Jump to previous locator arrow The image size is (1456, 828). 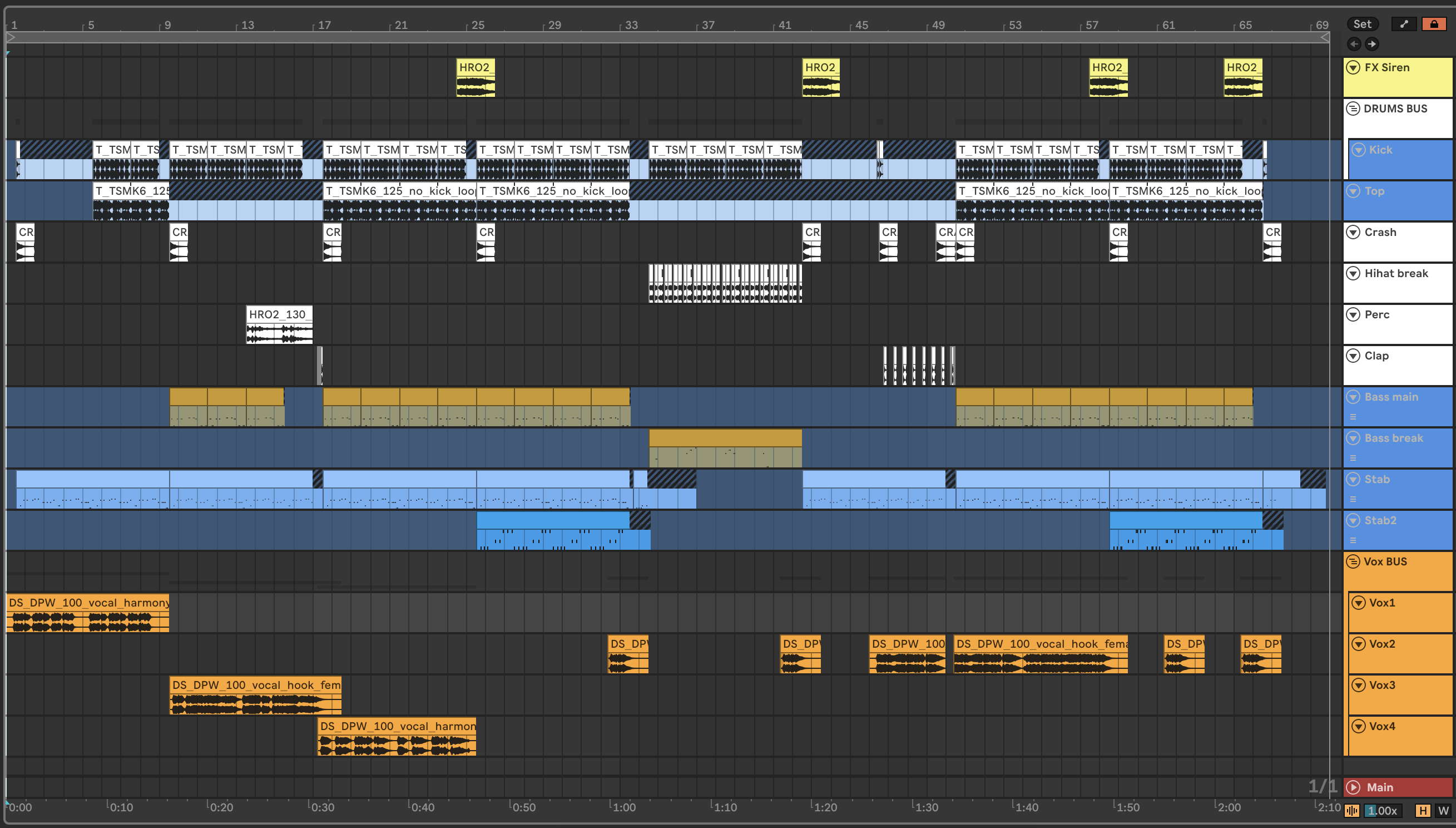tap(1354, 44)
